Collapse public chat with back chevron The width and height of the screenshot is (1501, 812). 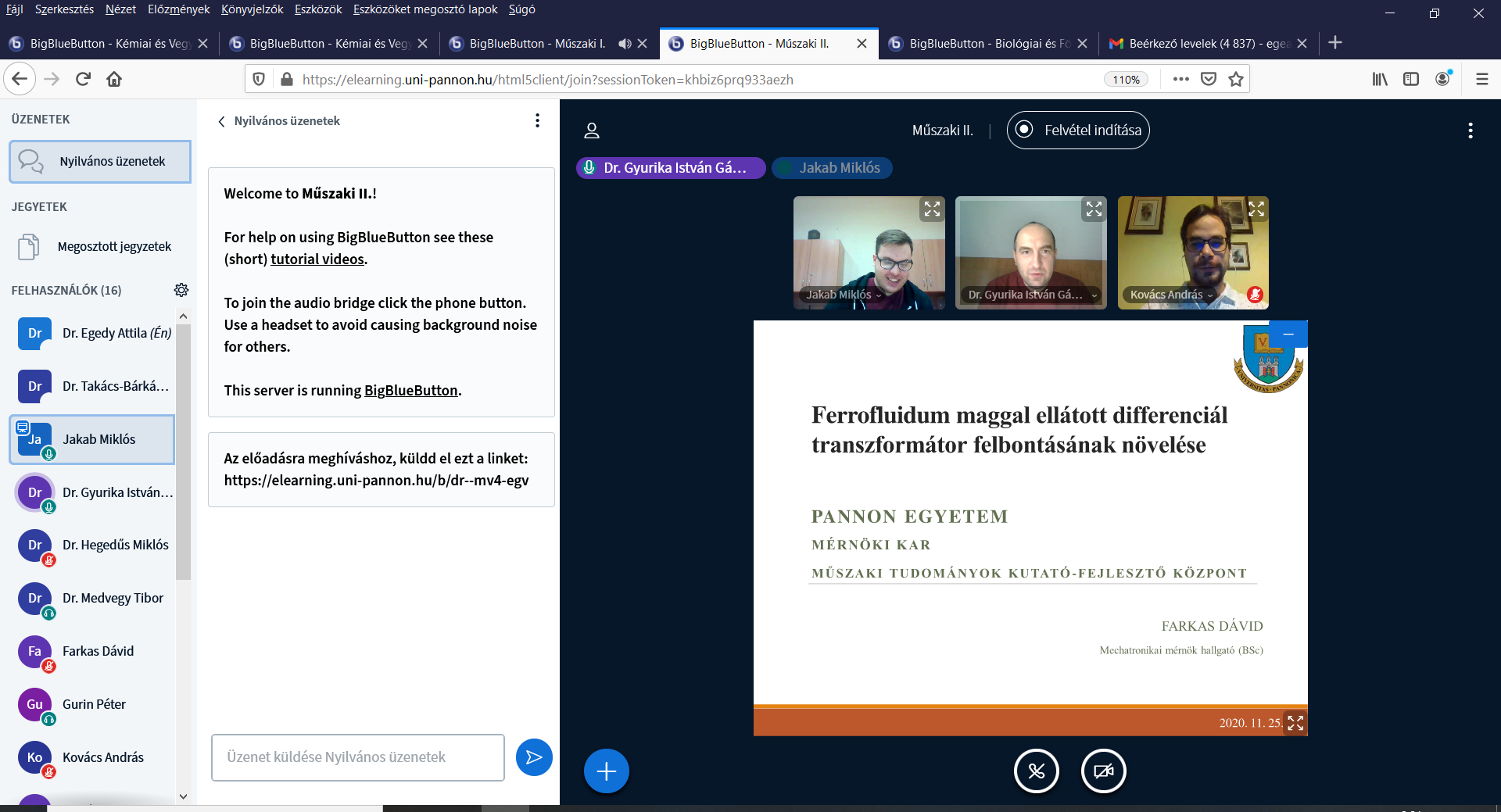[x=221, y=121]
